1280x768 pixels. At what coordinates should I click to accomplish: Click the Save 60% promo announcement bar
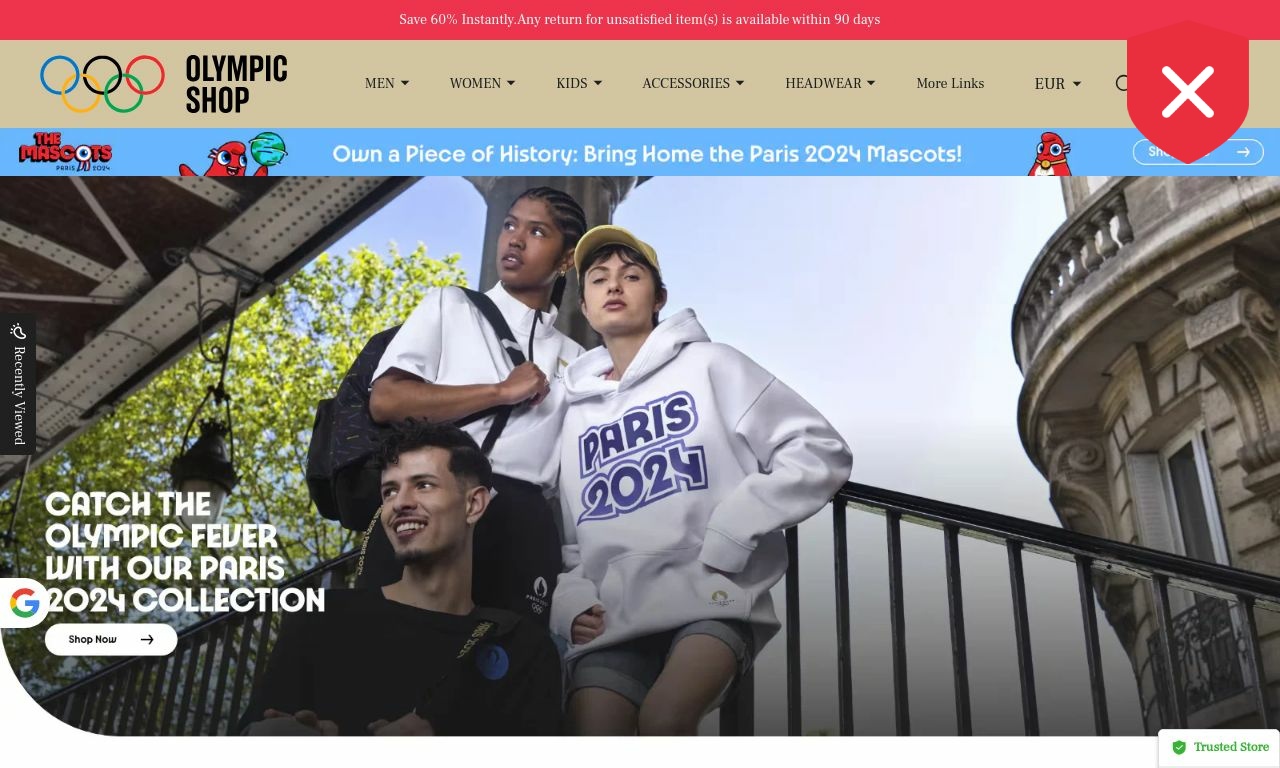click(x=640, y=20)
